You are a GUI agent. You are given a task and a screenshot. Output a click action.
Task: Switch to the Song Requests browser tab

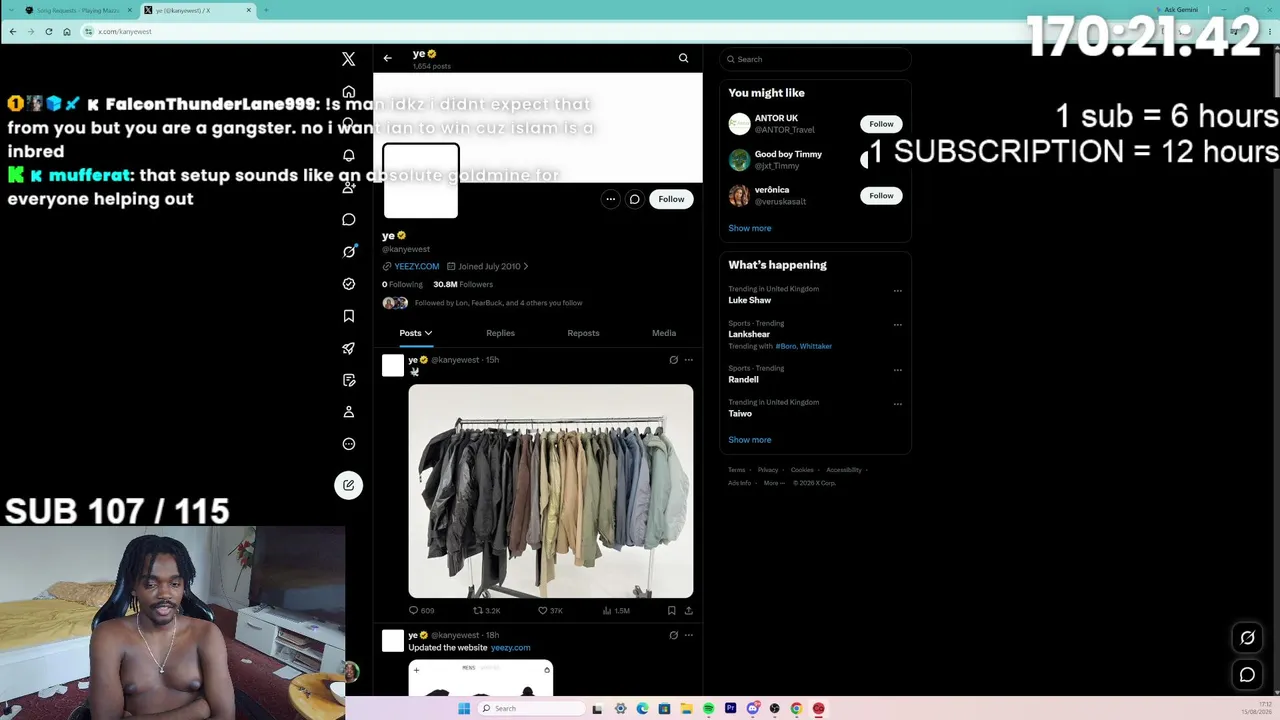coord(75,10)
